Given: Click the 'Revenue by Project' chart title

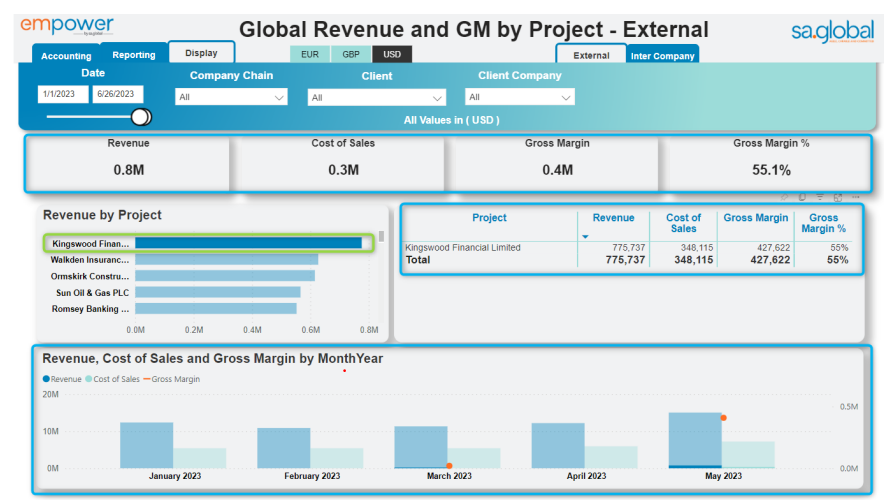Looking at the screenshot, I should coord(102,215).
